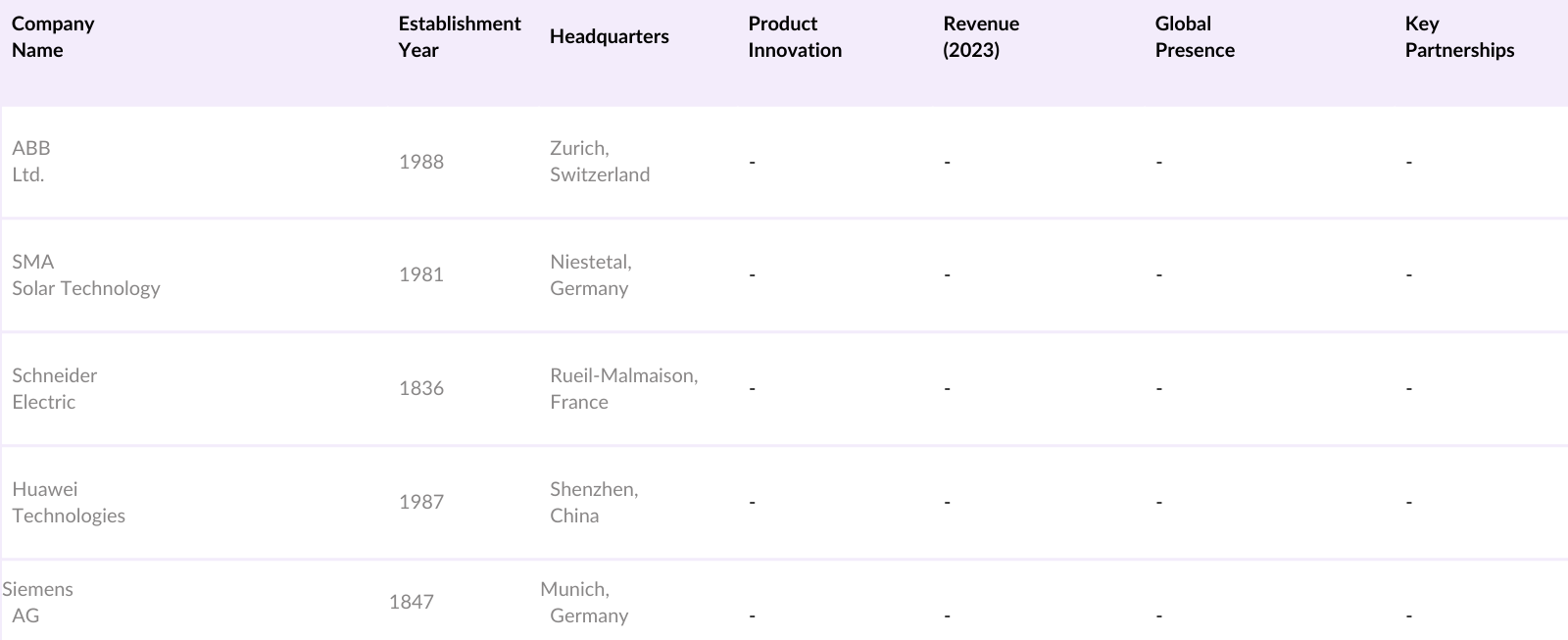Click the Shenzhen, China headquarters cell
1568x640 pixels.
[x=593, y=503]
